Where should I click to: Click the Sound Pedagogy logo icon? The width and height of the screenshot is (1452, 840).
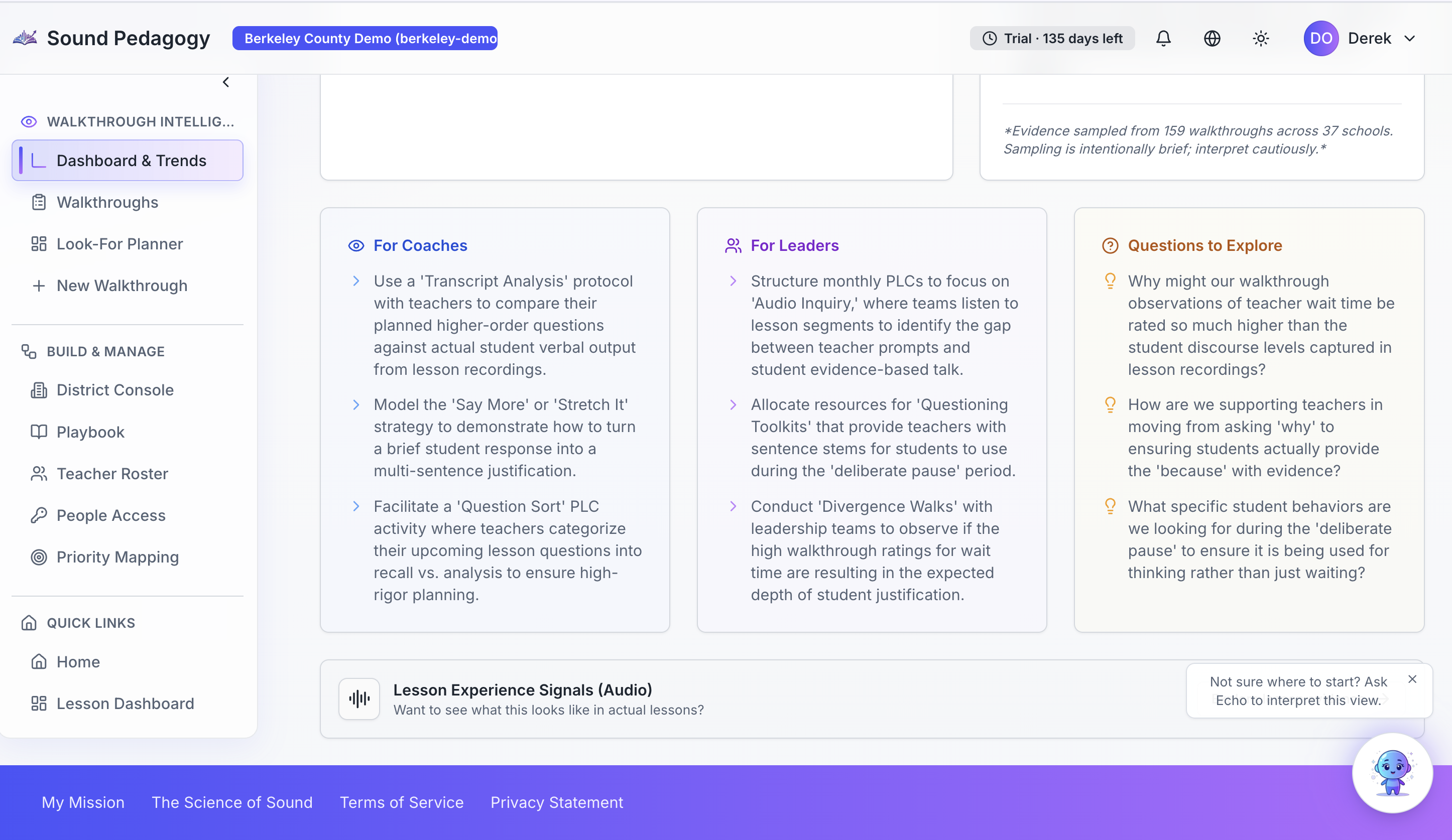(25, 38)
